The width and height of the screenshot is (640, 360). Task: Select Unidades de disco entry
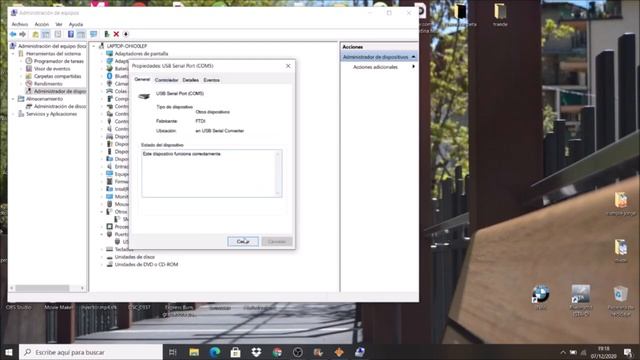pos(135,257)
